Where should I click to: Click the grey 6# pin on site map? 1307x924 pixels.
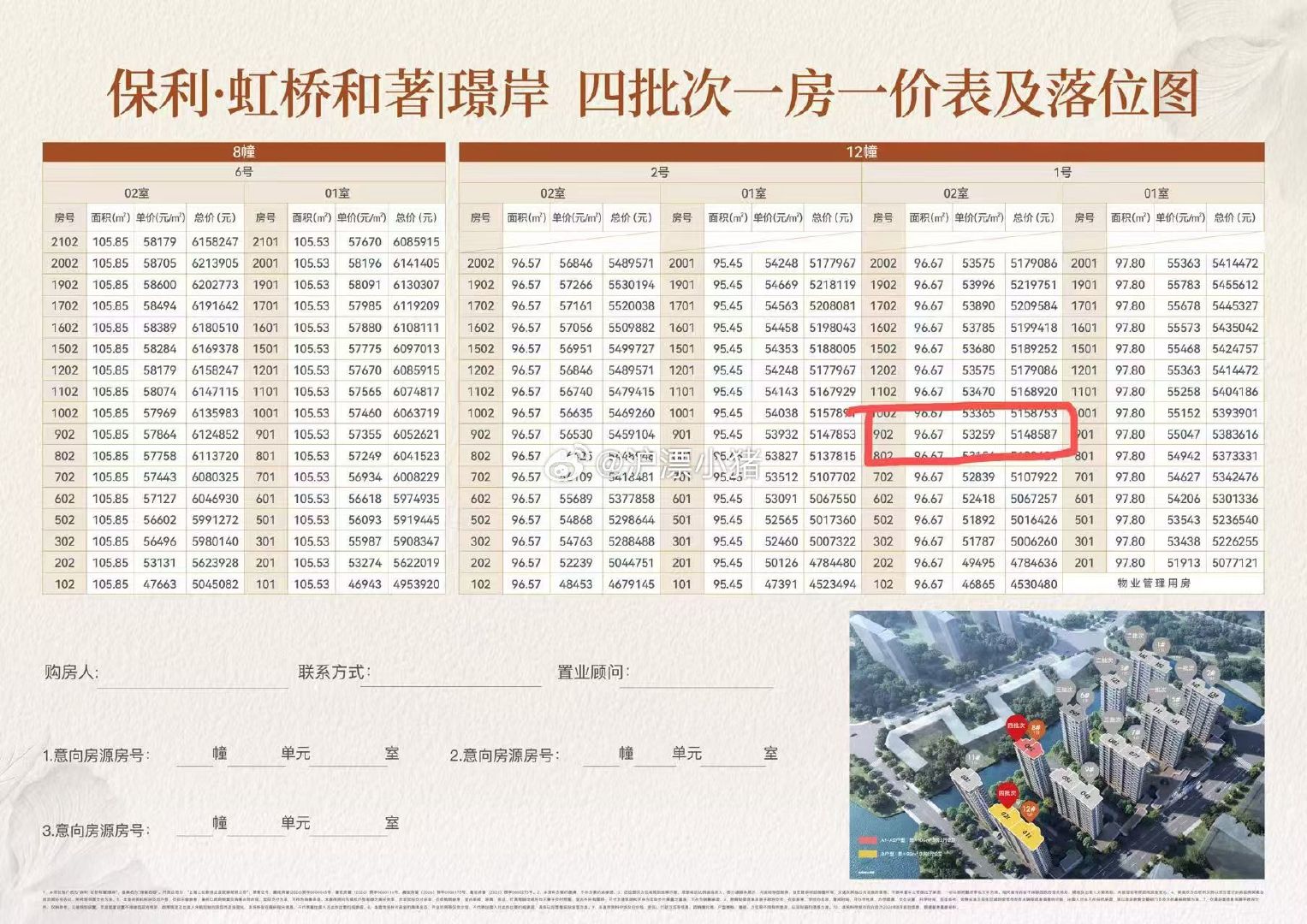tap(1085, 697)
